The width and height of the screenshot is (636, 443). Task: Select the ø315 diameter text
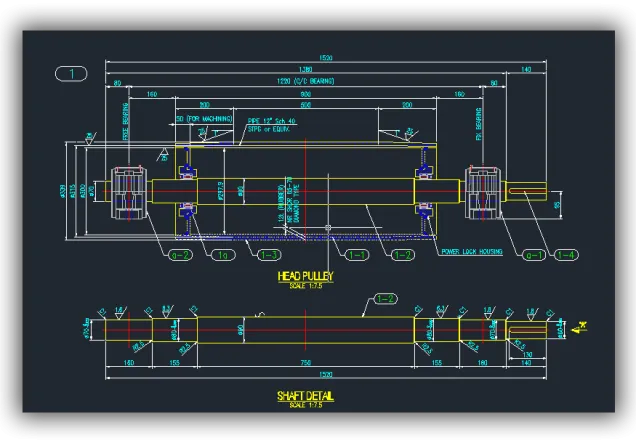(73, 191)
